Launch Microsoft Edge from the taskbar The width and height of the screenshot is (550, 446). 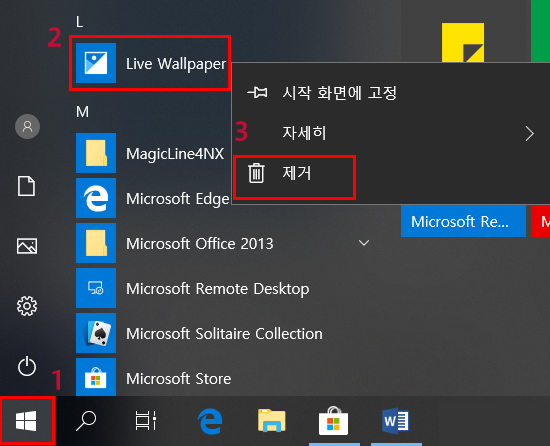coord(210,421)
